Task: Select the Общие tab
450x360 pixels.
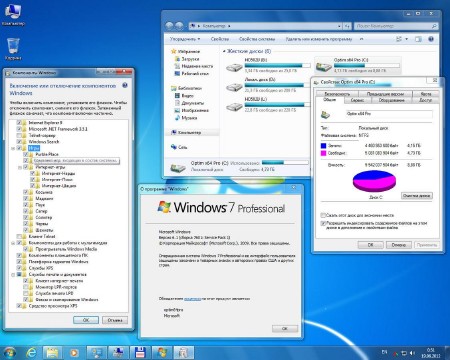Action: (x=330, y=100)
